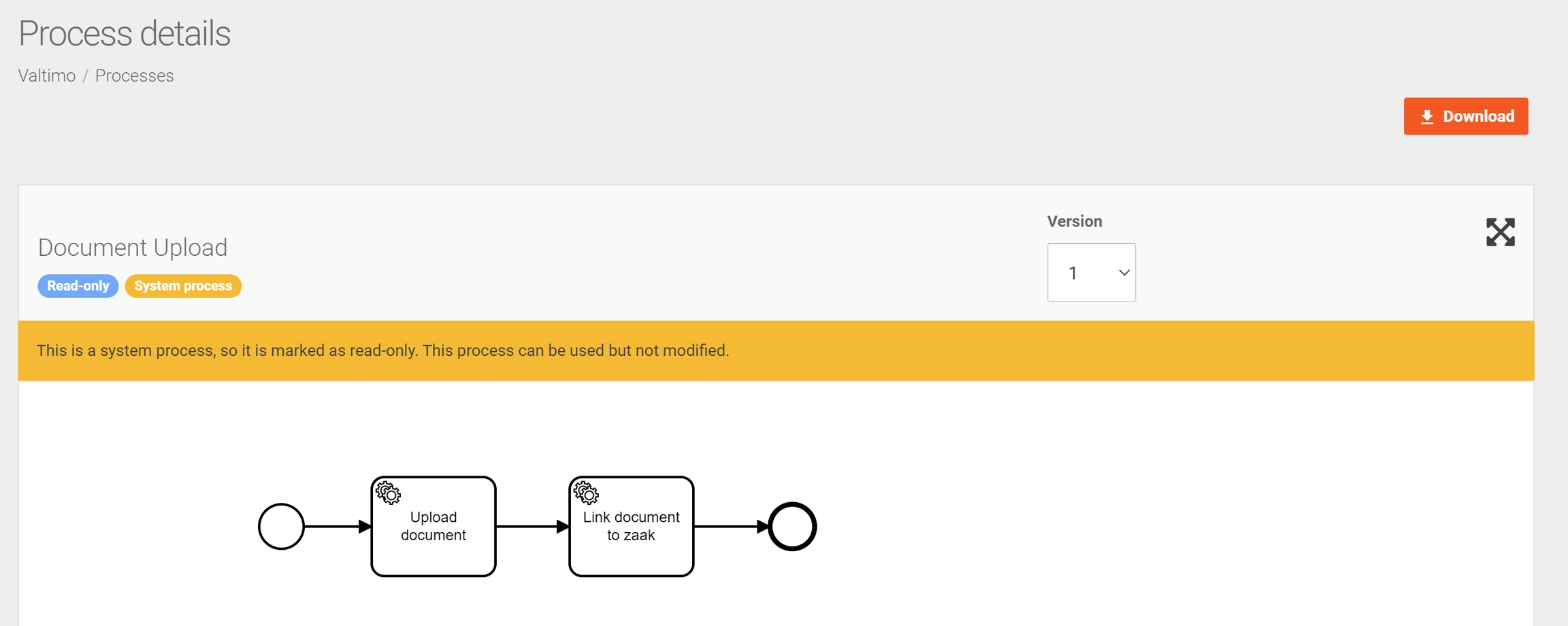Go to Valtimo in the breadcrumb
Image resolution: width=1568 pixels, height=626 pixels.
46,76
